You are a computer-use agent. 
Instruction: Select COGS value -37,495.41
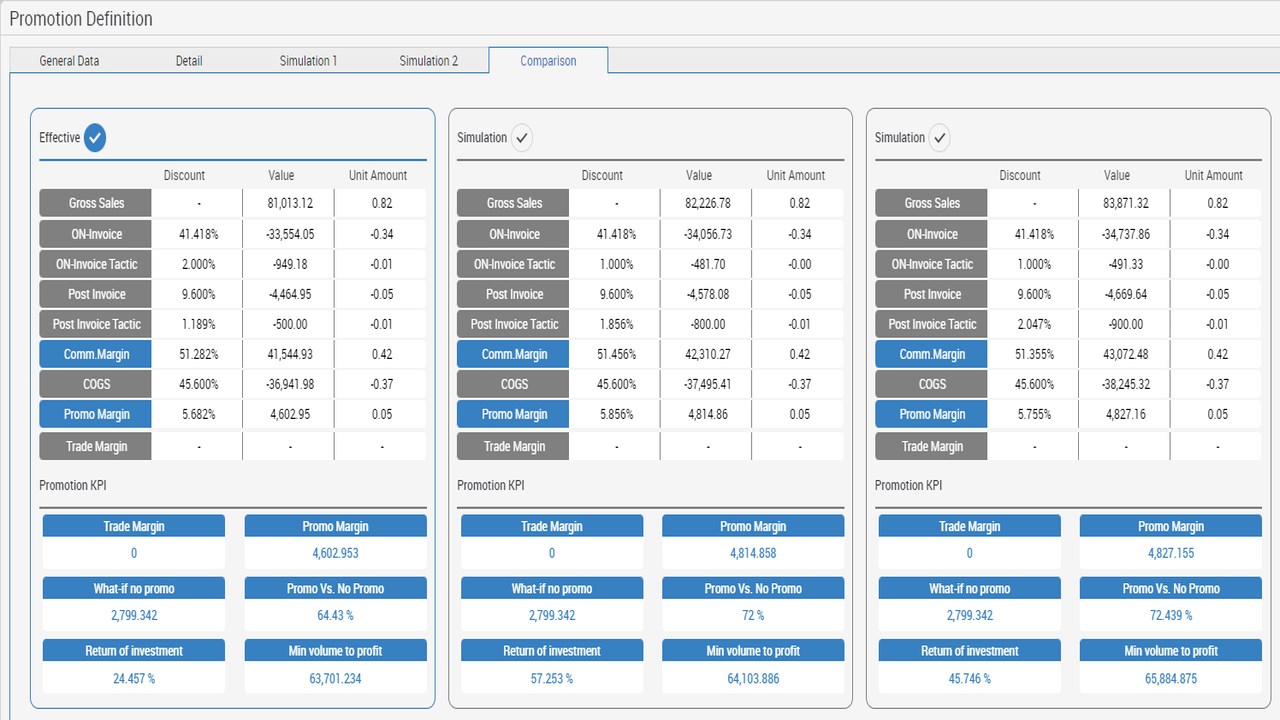706,384
